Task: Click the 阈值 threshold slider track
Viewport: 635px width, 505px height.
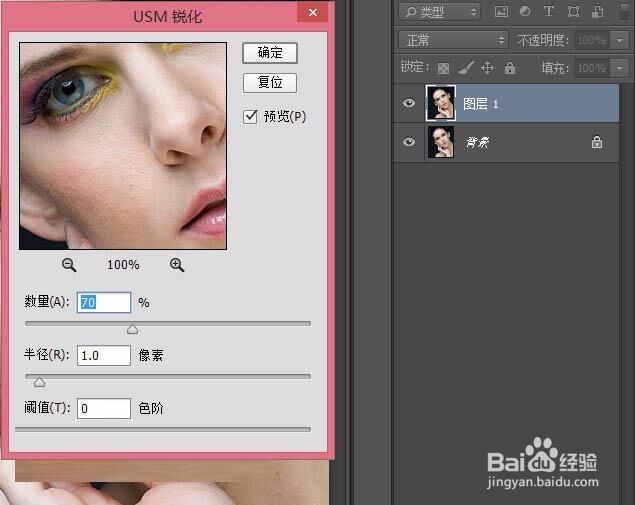Action: click(x=163, y=429)
